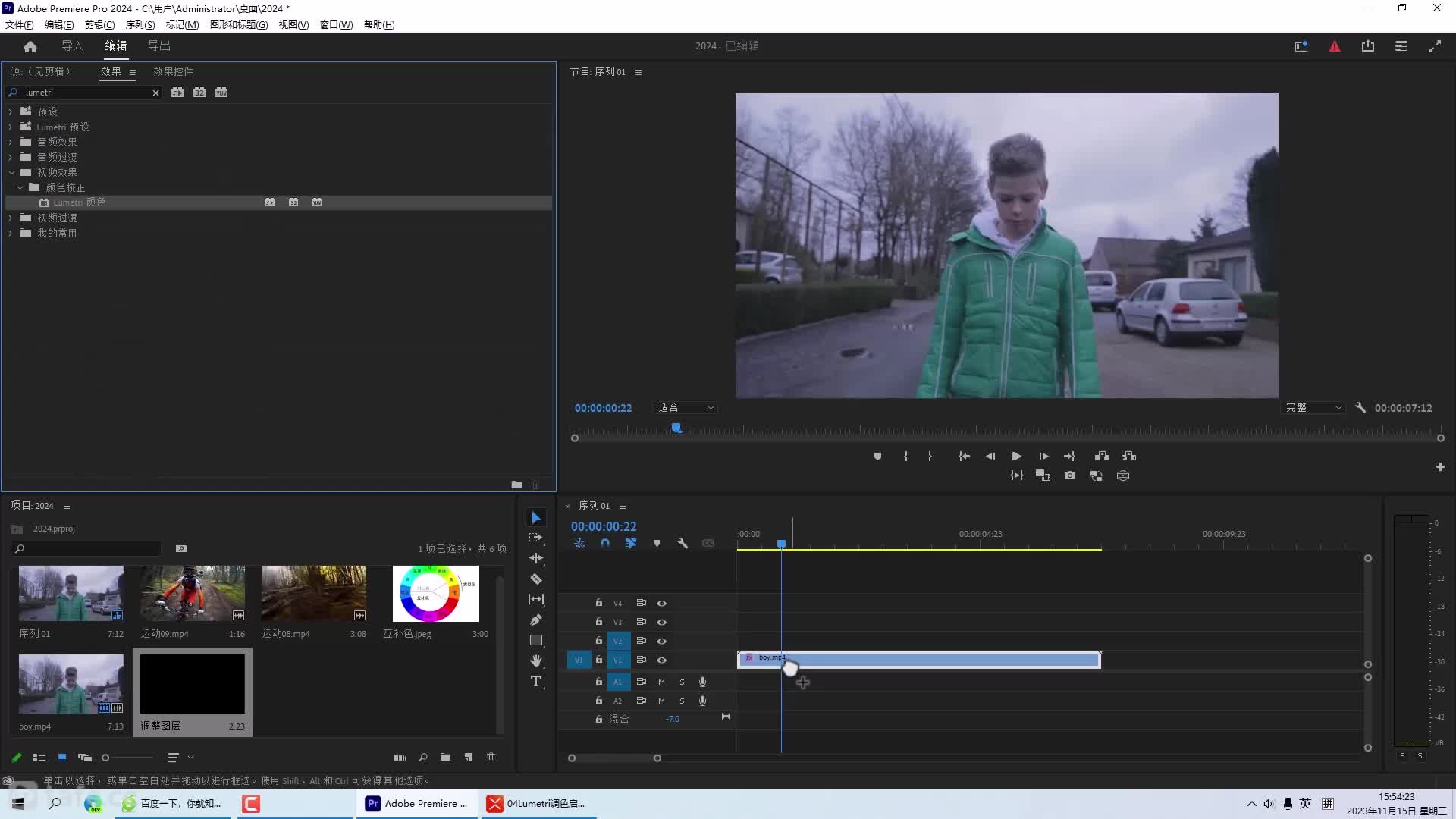Image resolution: width=1456 pixels, height=819 pixels.
Task: Click Mark In bracket icon
Action: point(905,456)
